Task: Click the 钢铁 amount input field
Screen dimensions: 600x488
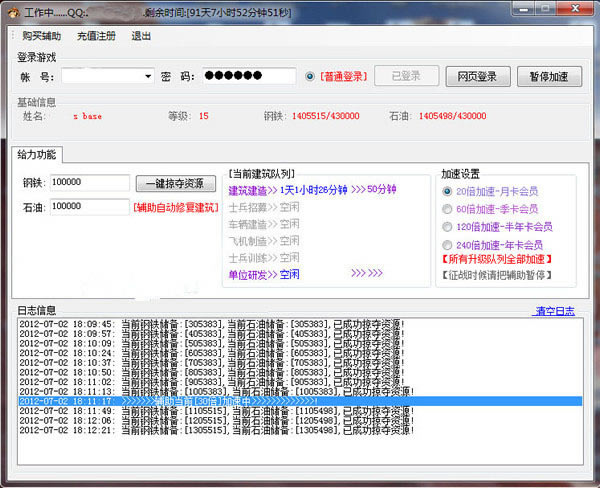Action: (x=90, y=183)
